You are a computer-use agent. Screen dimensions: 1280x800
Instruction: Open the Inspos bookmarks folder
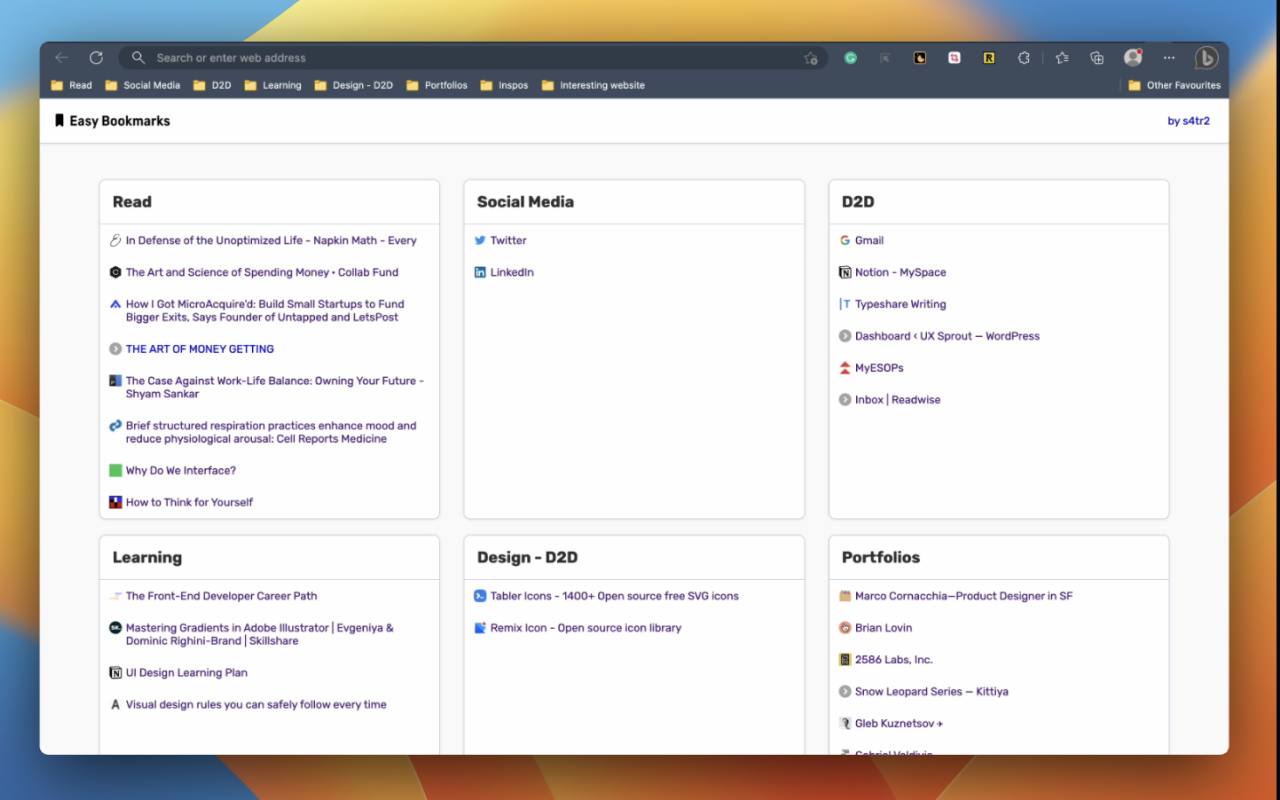pos(504,85)
